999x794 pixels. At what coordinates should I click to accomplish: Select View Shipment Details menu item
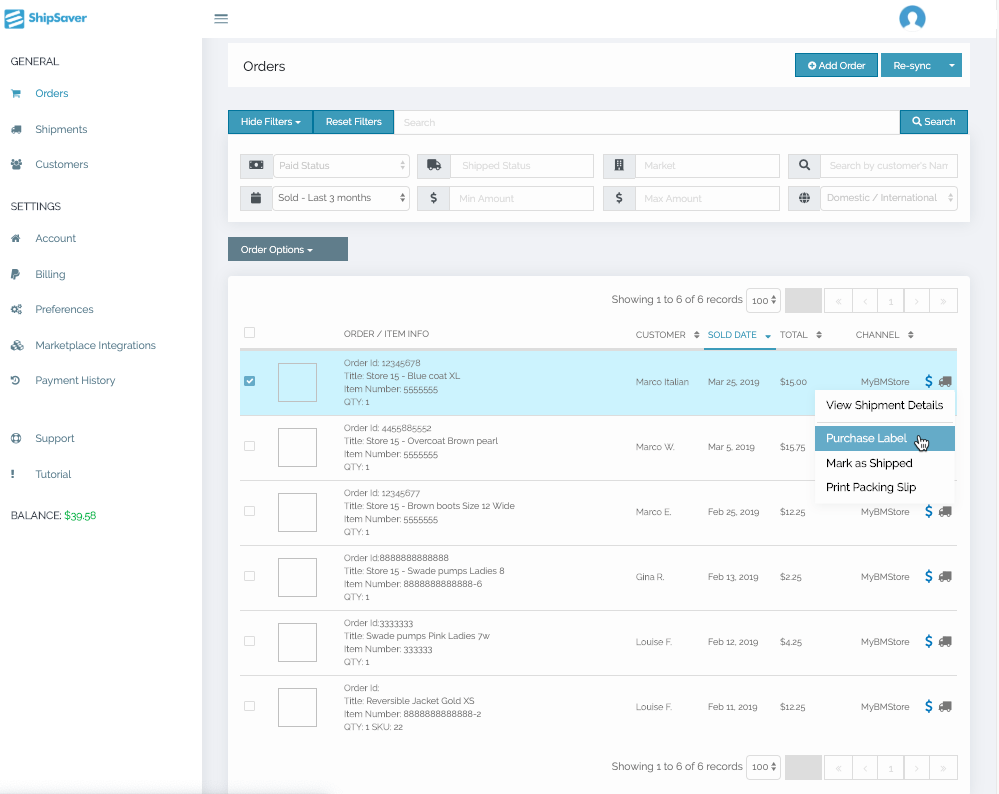(x=884, y=405)
